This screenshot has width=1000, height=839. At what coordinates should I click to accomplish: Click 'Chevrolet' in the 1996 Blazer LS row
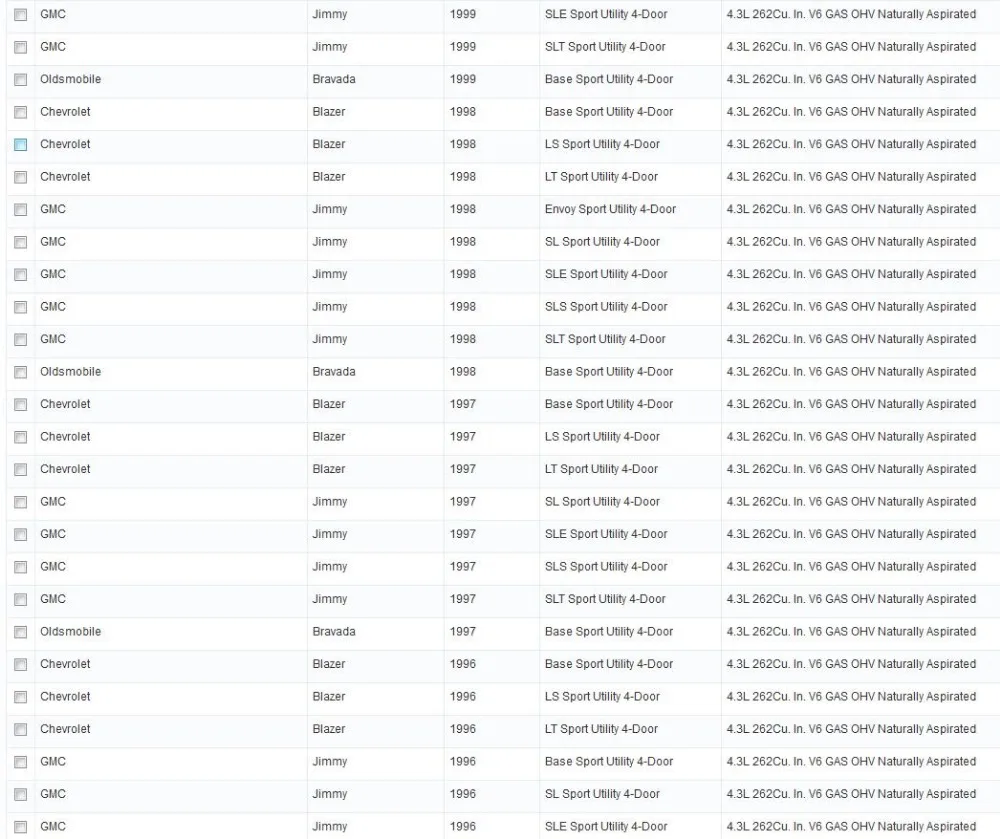tap(65, 697)
